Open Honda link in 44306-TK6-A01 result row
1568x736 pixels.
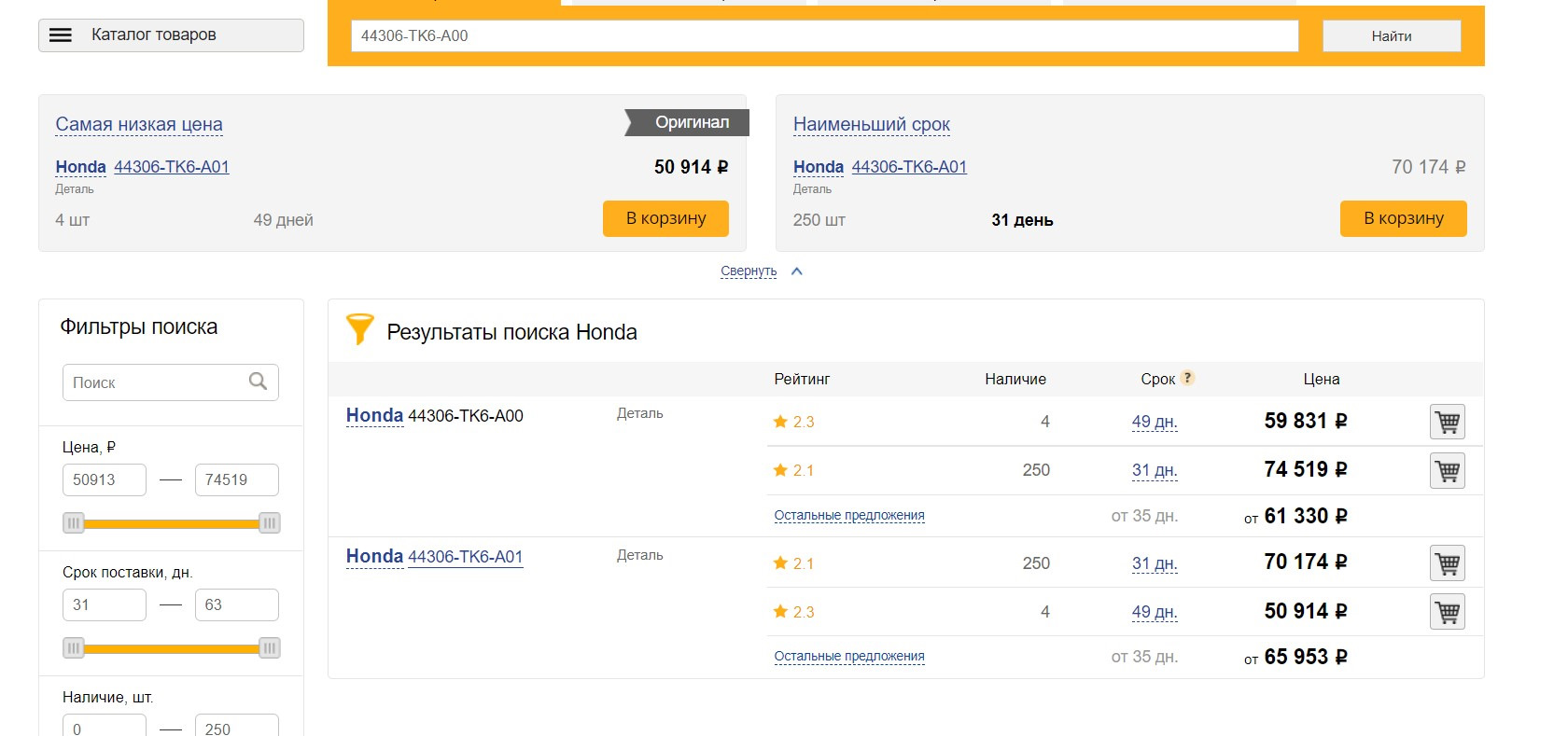point(374,556)
